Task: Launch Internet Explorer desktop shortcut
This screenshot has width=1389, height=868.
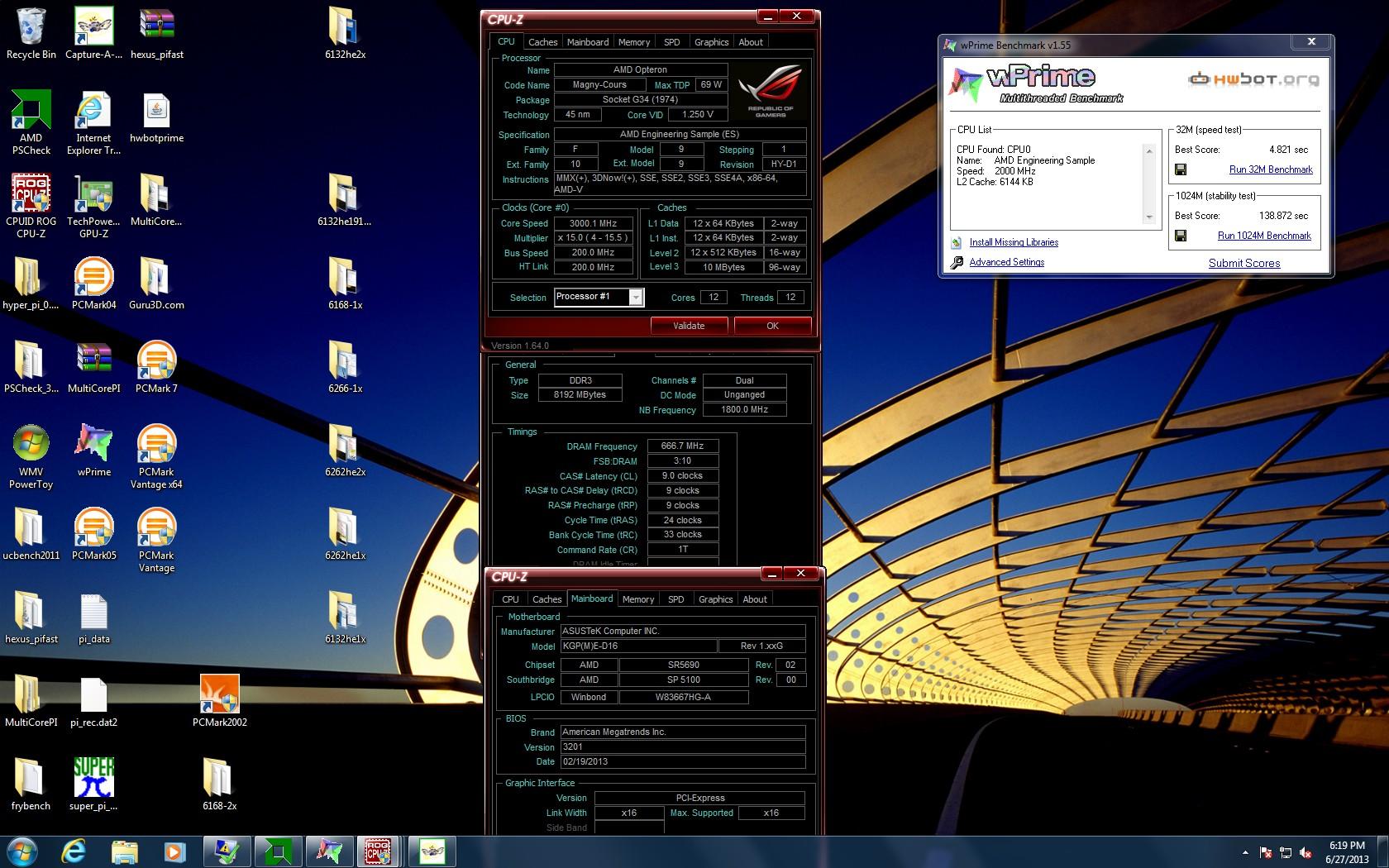Action: (x=93, y=122)
